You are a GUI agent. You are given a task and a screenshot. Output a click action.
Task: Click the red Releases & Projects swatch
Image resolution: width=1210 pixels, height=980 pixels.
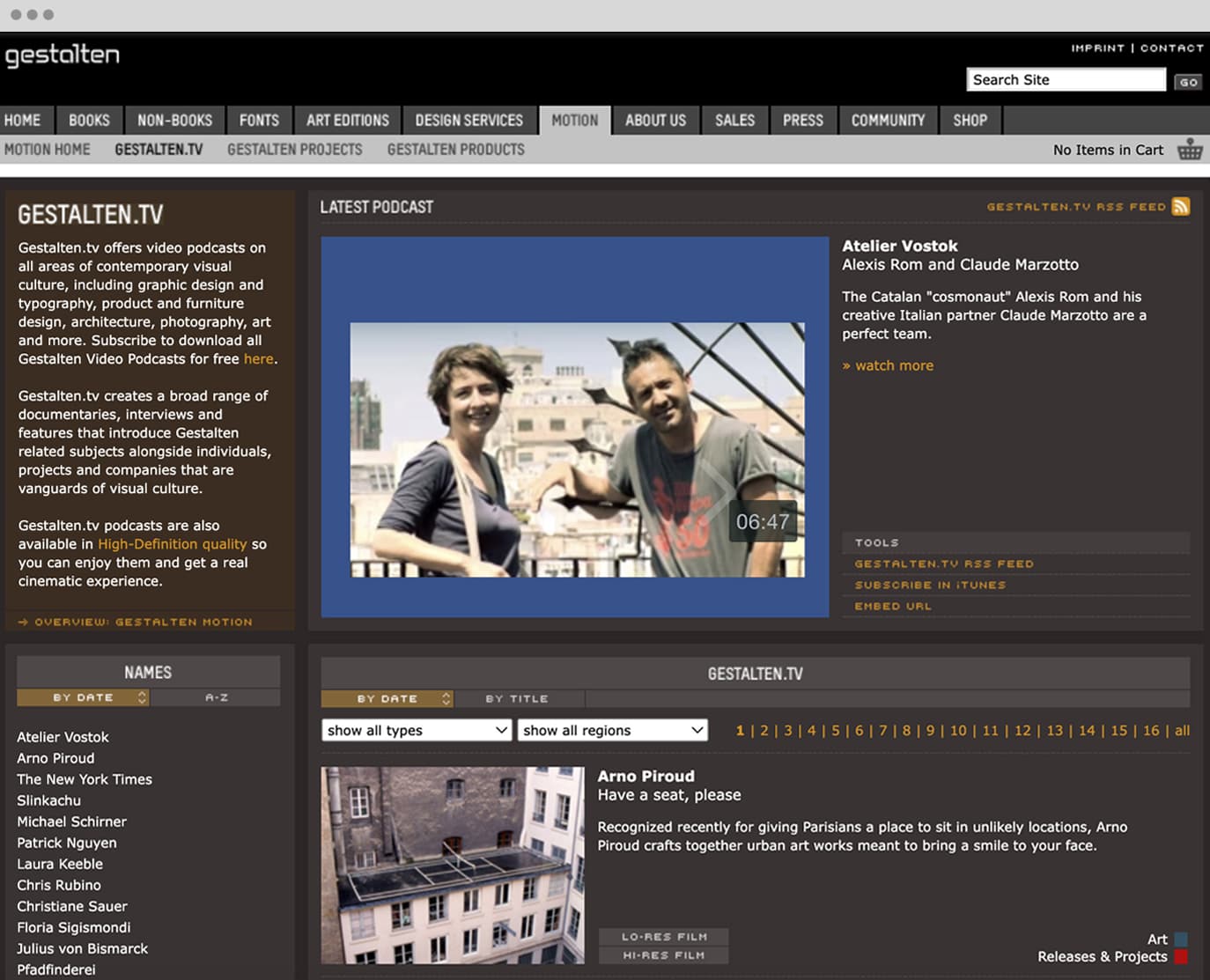click(1181, 957)
